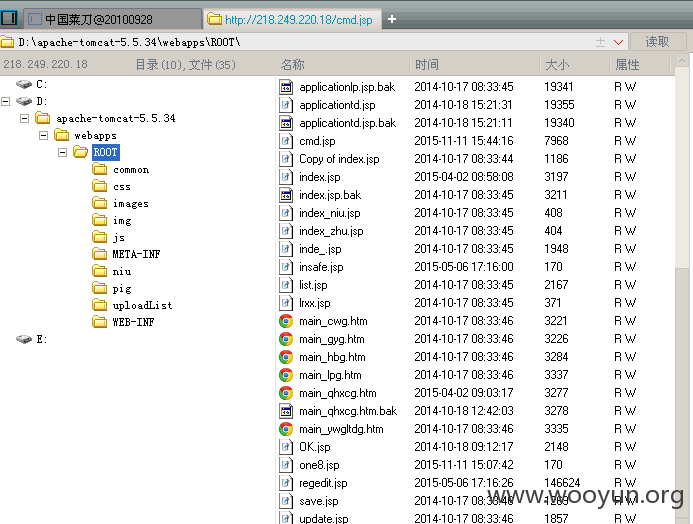The image size is (693, 524).
Task: Click the 目录 (10), 文件 (35) summary
Action: tap(185, 65)
